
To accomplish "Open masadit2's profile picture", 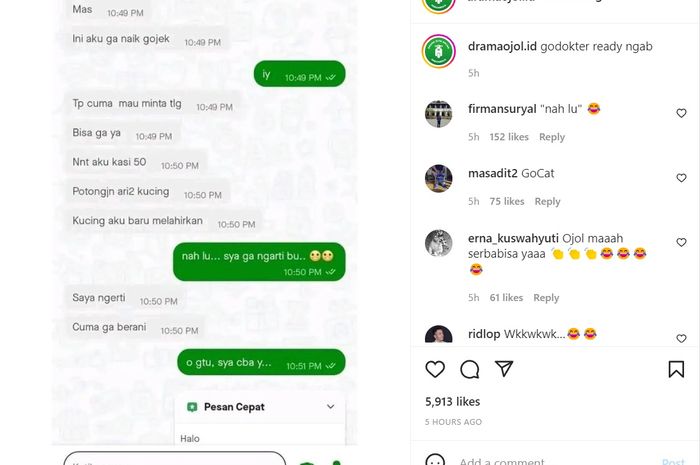I will (438, 179).
